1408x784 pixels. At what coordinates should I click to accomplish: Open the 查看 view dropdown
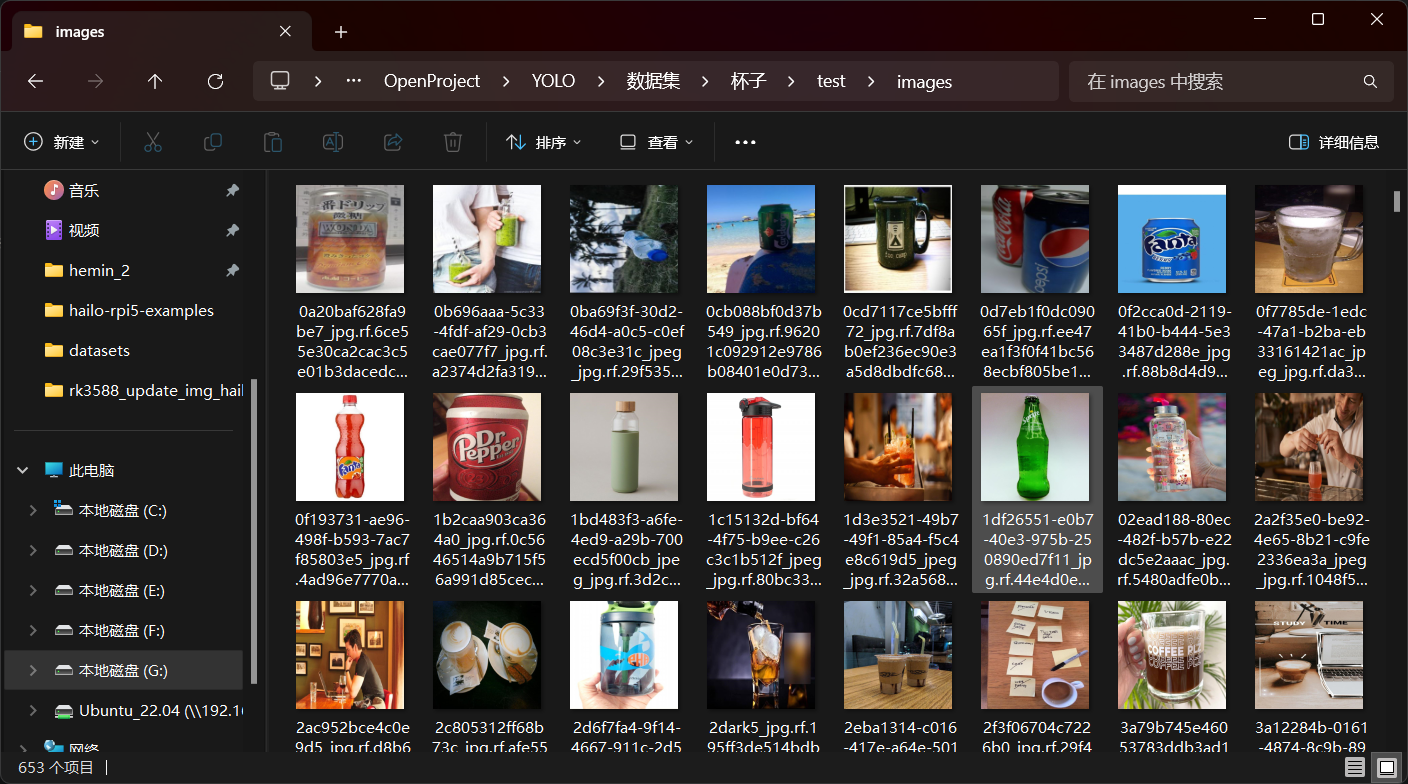tap(656, 142)
